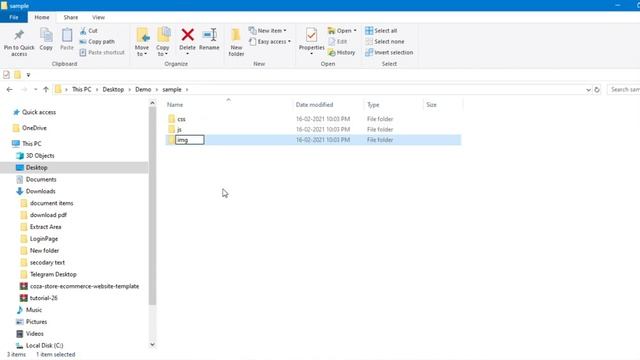The height and width of the screenshot is (360, 640).
Task: Click Select none
Action: tap(384, 42)
